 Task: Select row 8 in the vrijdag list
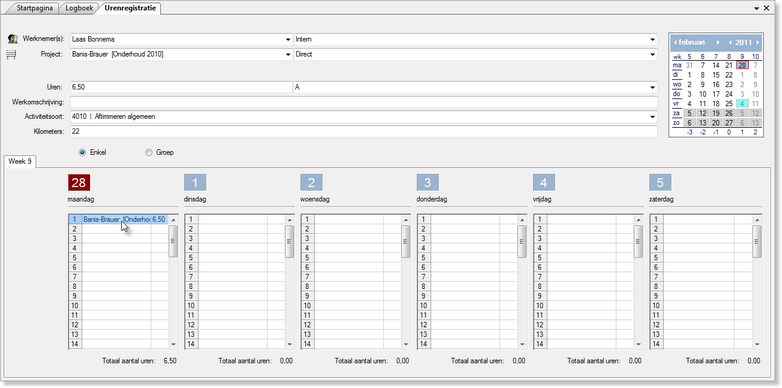click(x=584, y=287)
